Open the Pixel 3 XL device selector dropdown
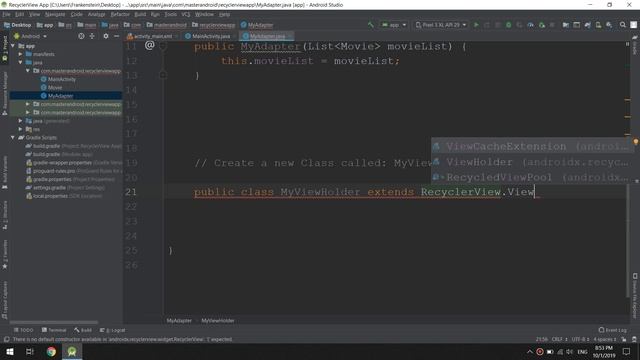 click(x=440, y=25)
